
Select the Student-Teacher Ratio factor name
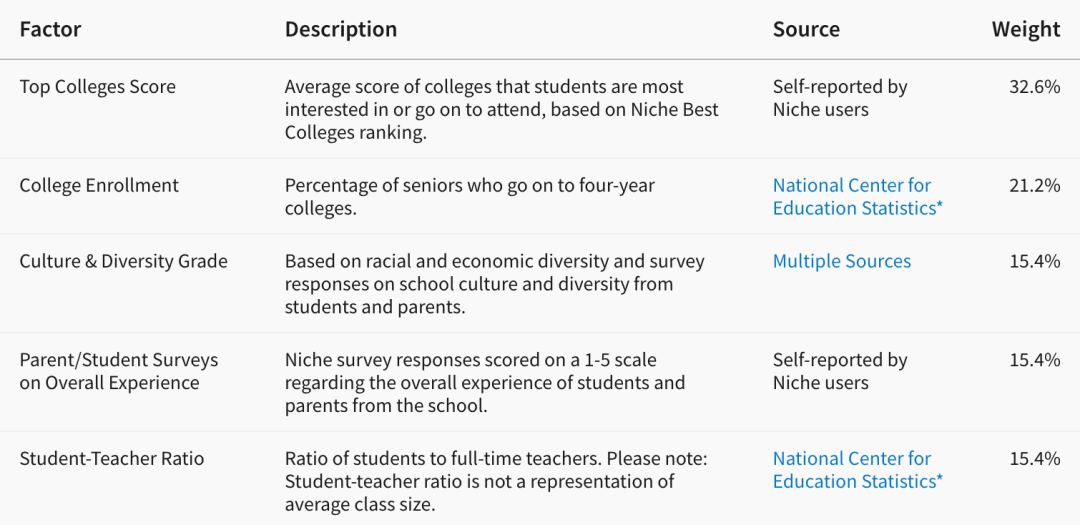[111, 459]
